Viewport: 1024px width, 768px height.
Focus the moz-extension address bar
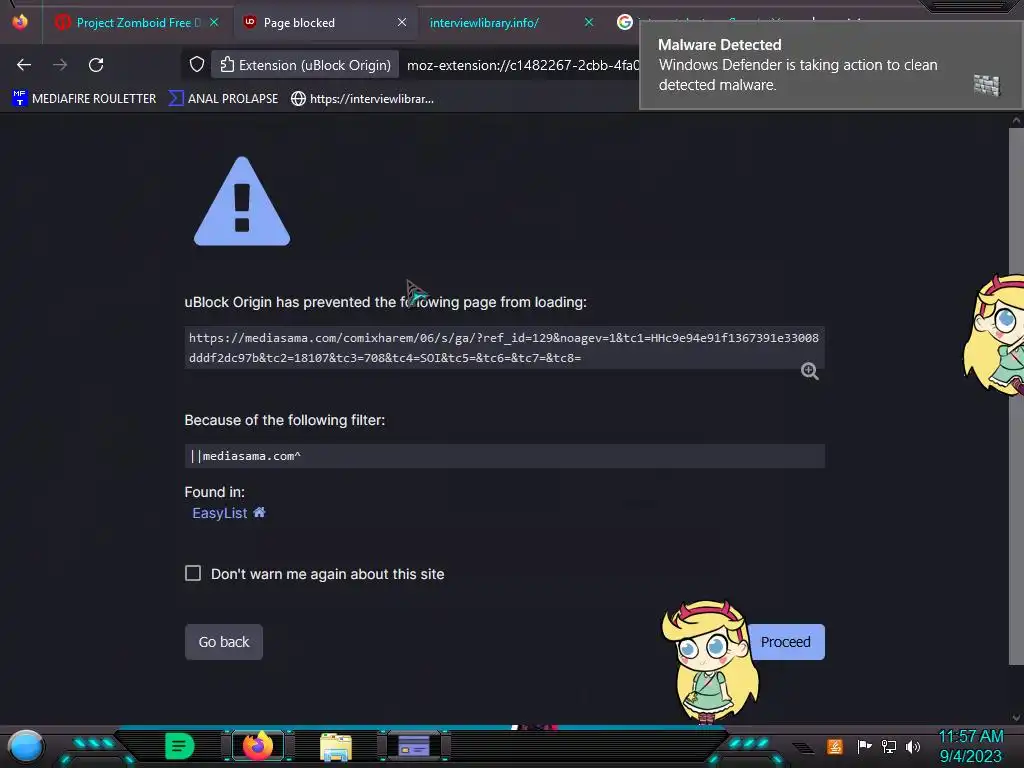(x=522, y=65)
